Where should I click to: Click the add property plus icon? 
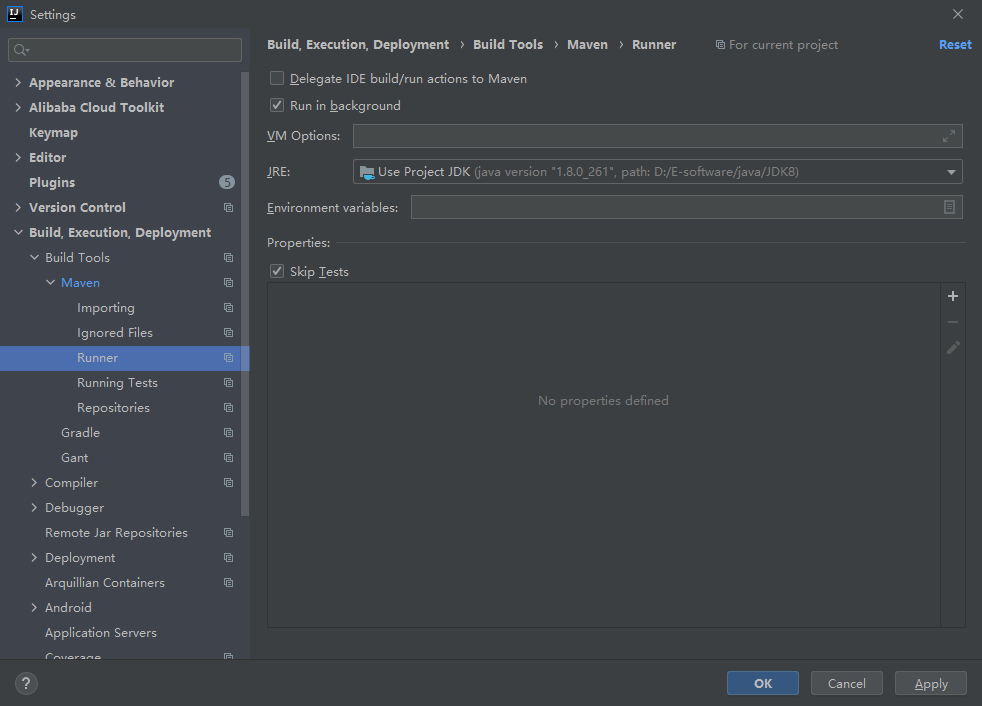point(953,296)
